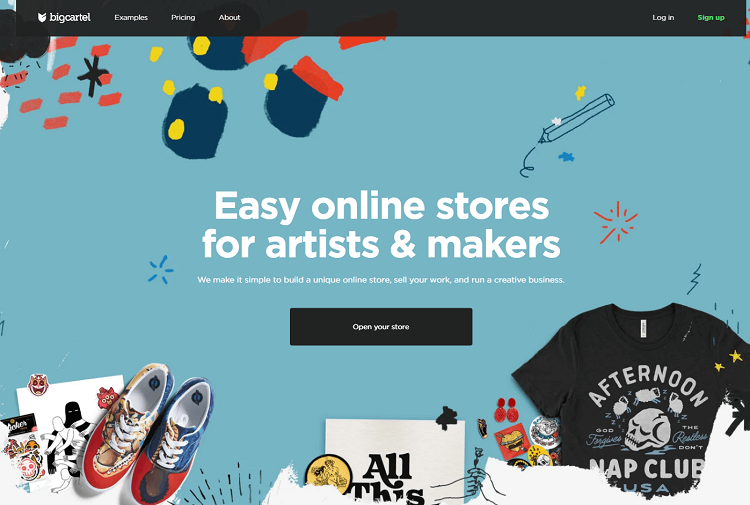
Task: Click the Log in link
Action: (663, 18)
